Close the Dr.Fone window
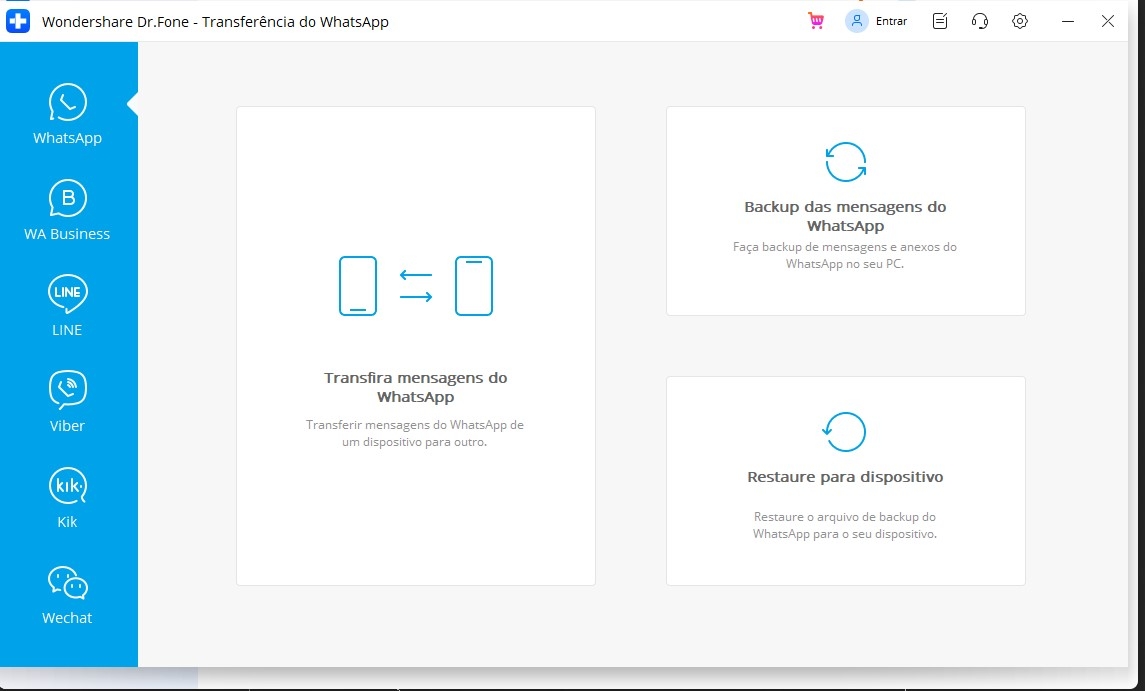 (x=1107, y=21)
